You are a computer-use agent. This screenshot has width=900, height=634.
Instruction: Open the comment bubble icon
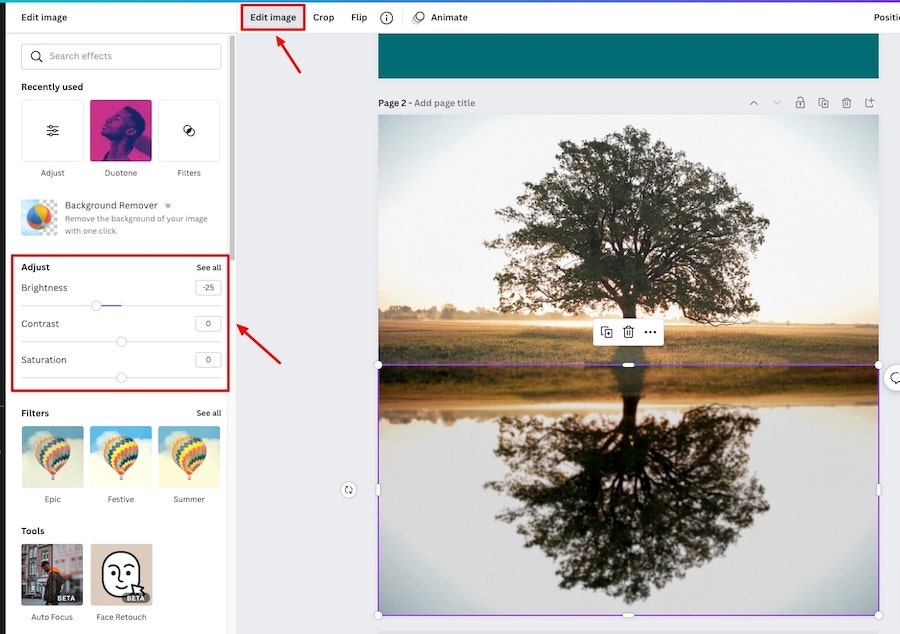coord(894,378)
